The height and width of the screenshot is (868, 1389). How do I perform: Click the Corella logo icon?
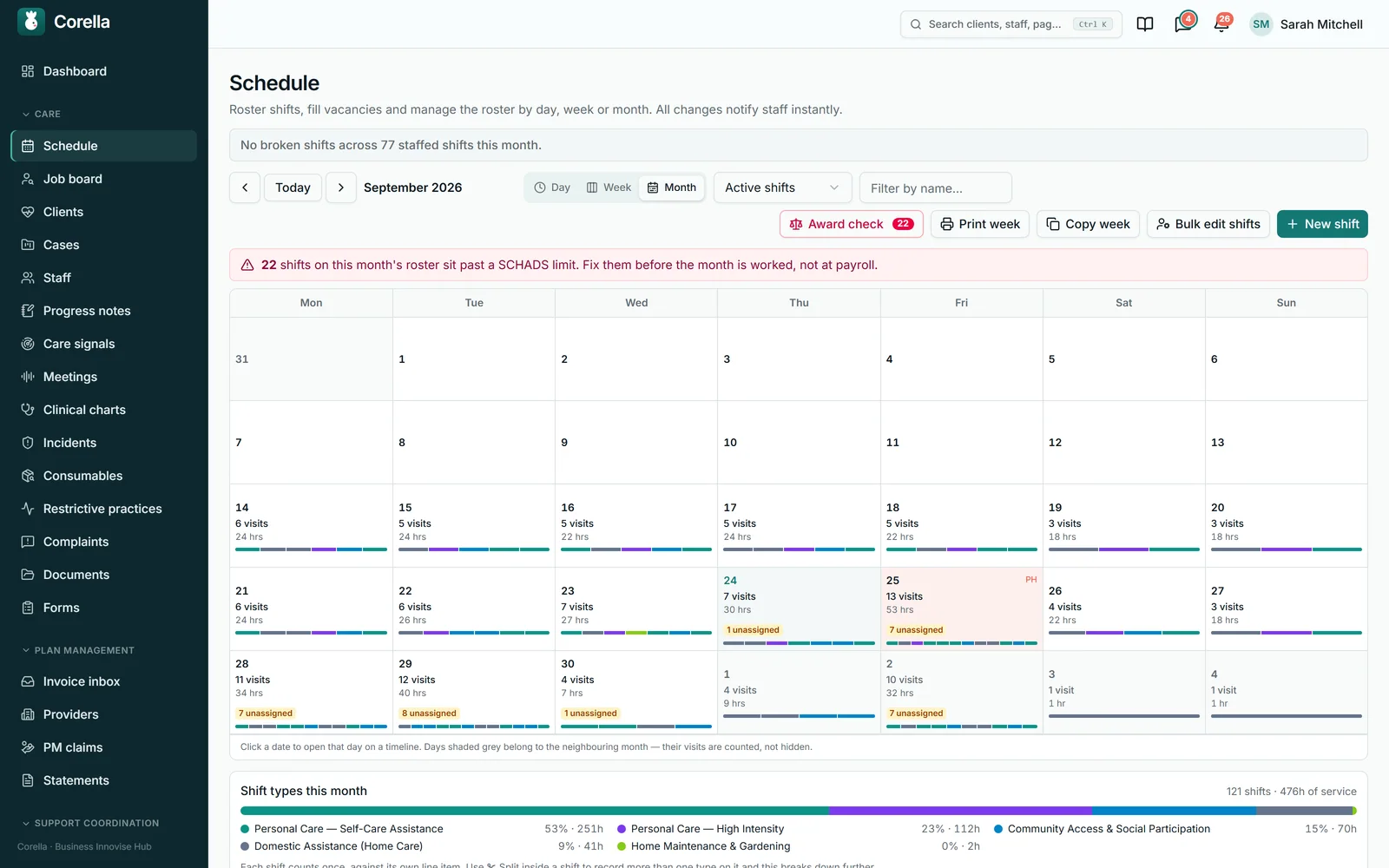tap(31, 22)
